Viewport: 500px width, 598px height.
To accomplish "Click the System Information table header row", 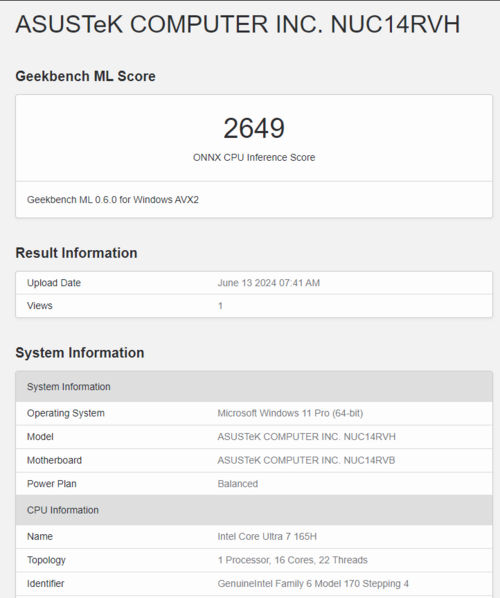I will click(254, 387).
